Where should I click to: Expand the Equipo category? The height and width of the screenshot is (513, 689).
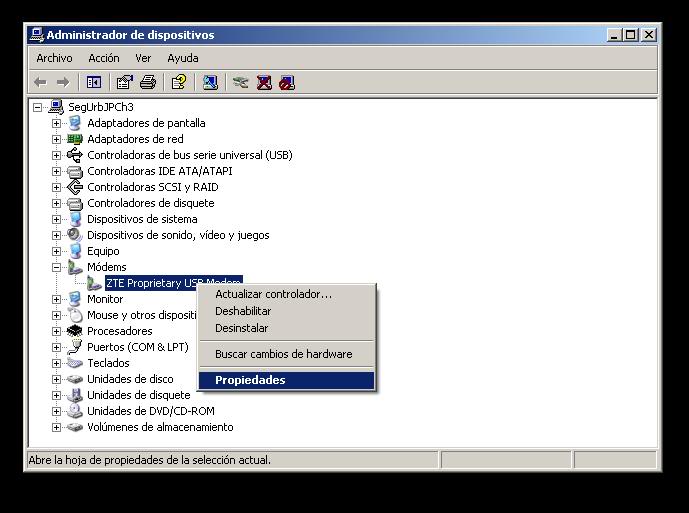point(56,251)
